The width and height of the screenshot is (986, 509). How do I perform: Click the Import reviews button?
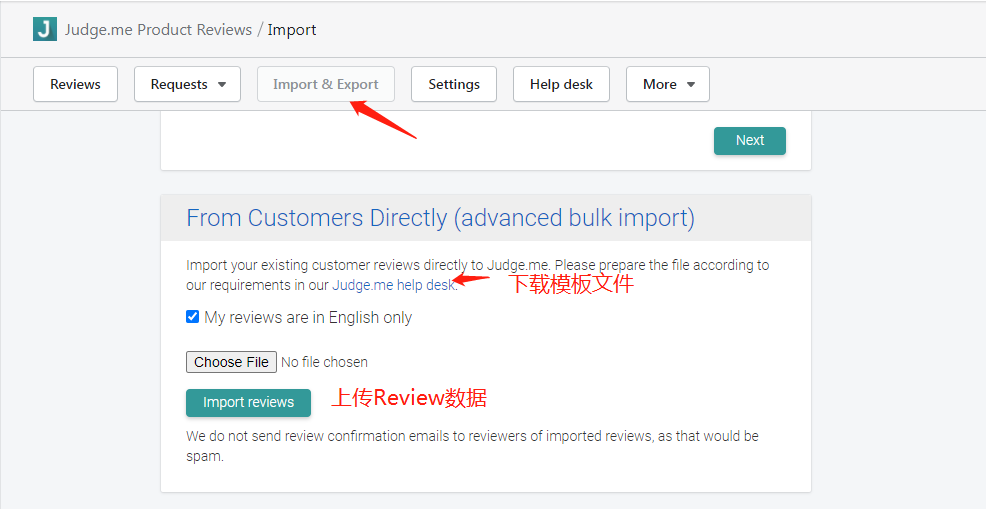(x=248, y=403)
